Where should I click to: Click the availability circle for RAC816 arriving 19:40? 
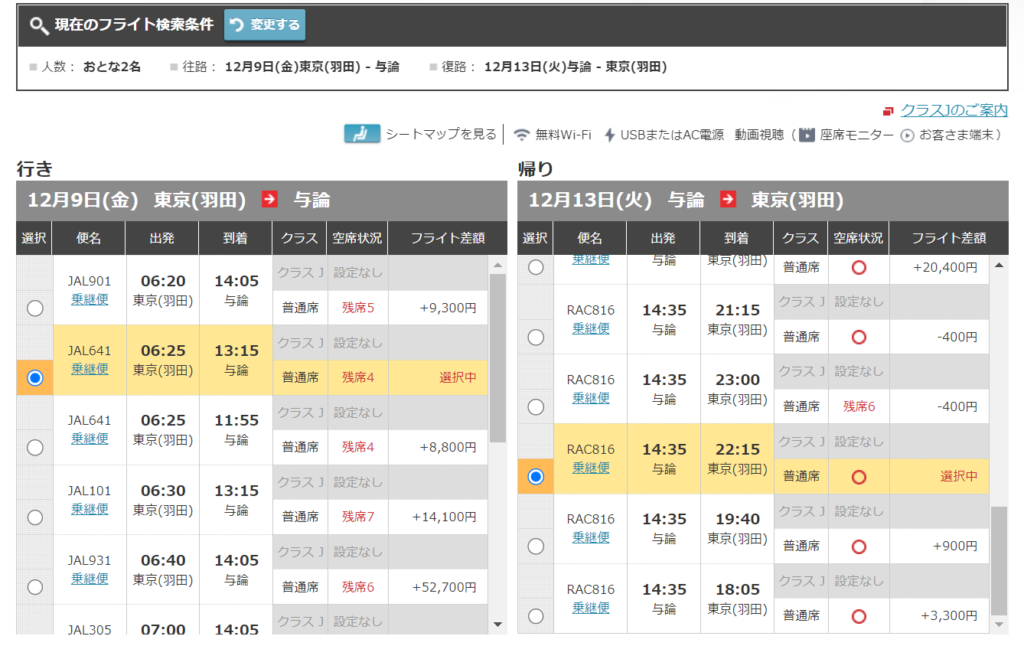coord(859,546)
